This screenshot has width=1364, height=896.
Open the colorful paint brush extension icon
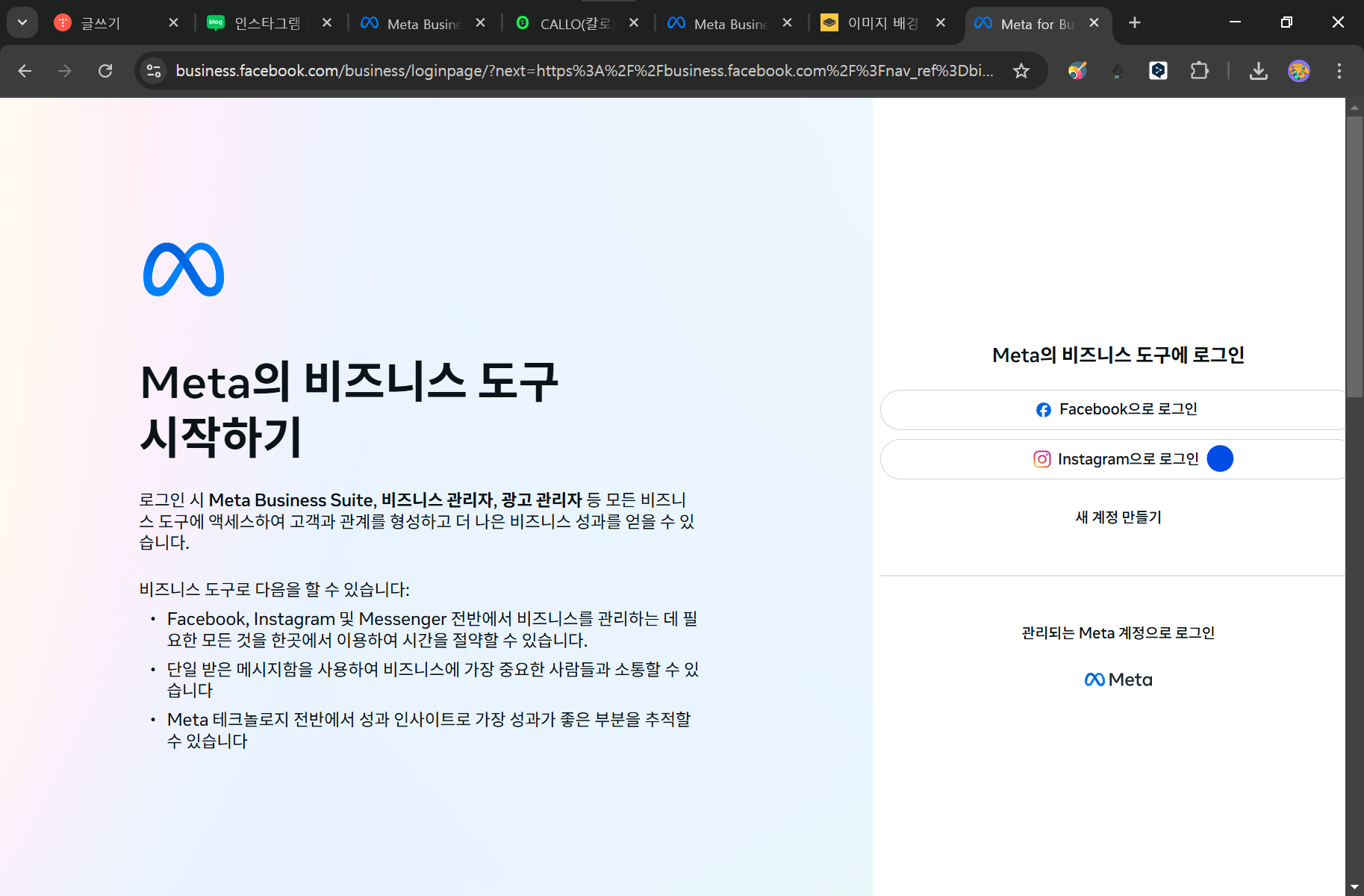point(1077,71)
